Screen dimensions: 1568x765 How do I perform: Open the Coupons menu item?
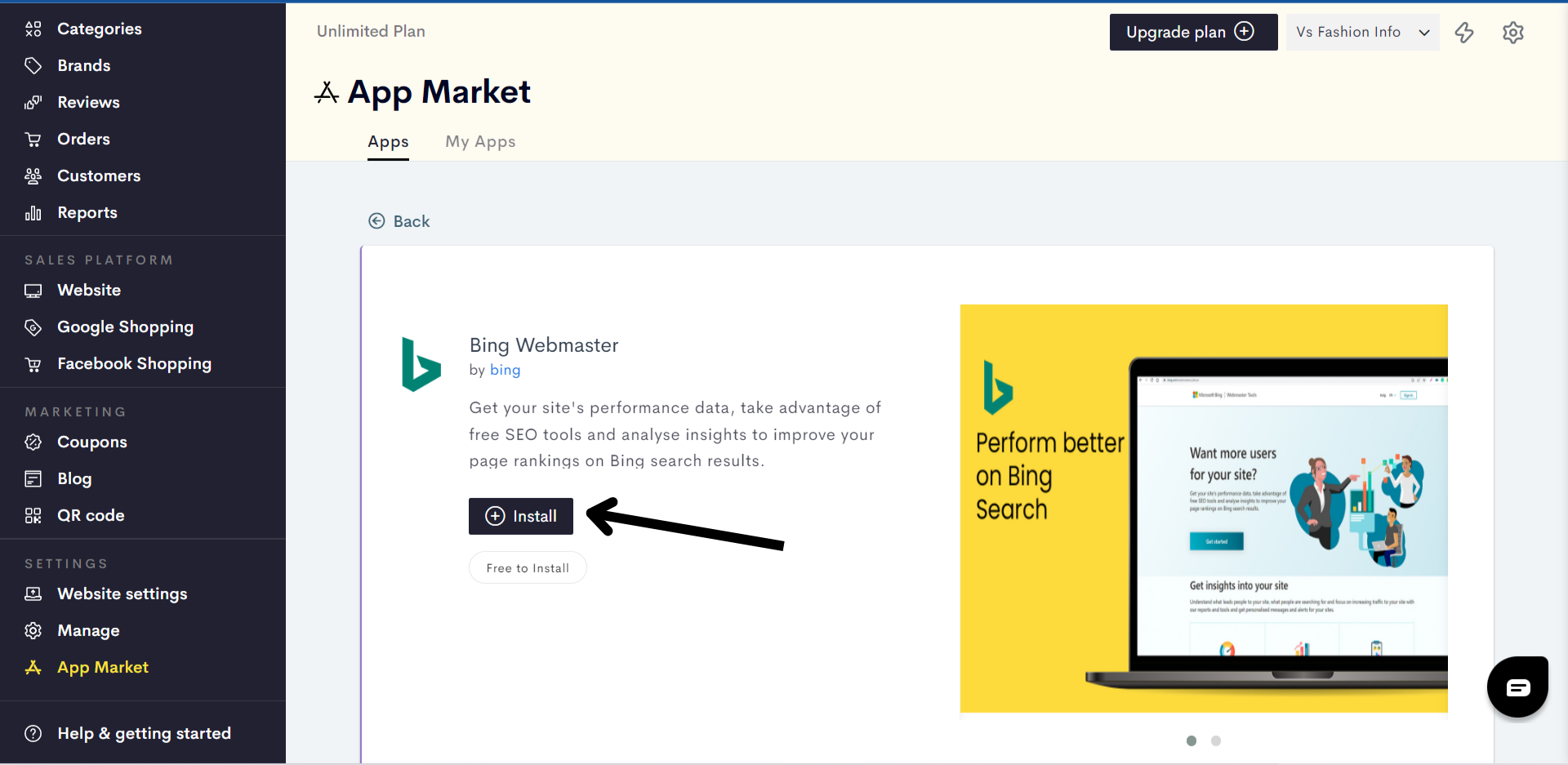(92, 442)
